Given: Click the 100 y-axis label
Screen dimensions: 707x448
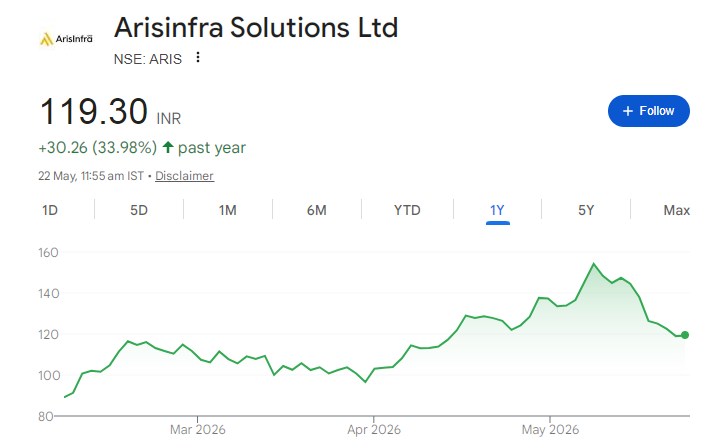Looking at the screenshot, I should [49, 375].
